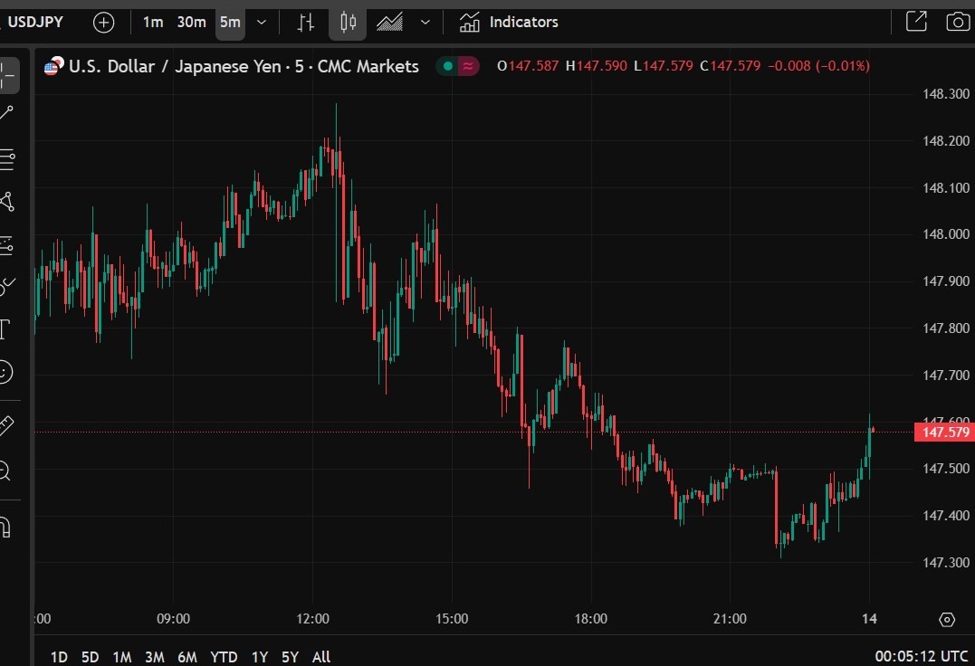
Task: Open the USDJPY symbol search
Action: click(36, 22)
